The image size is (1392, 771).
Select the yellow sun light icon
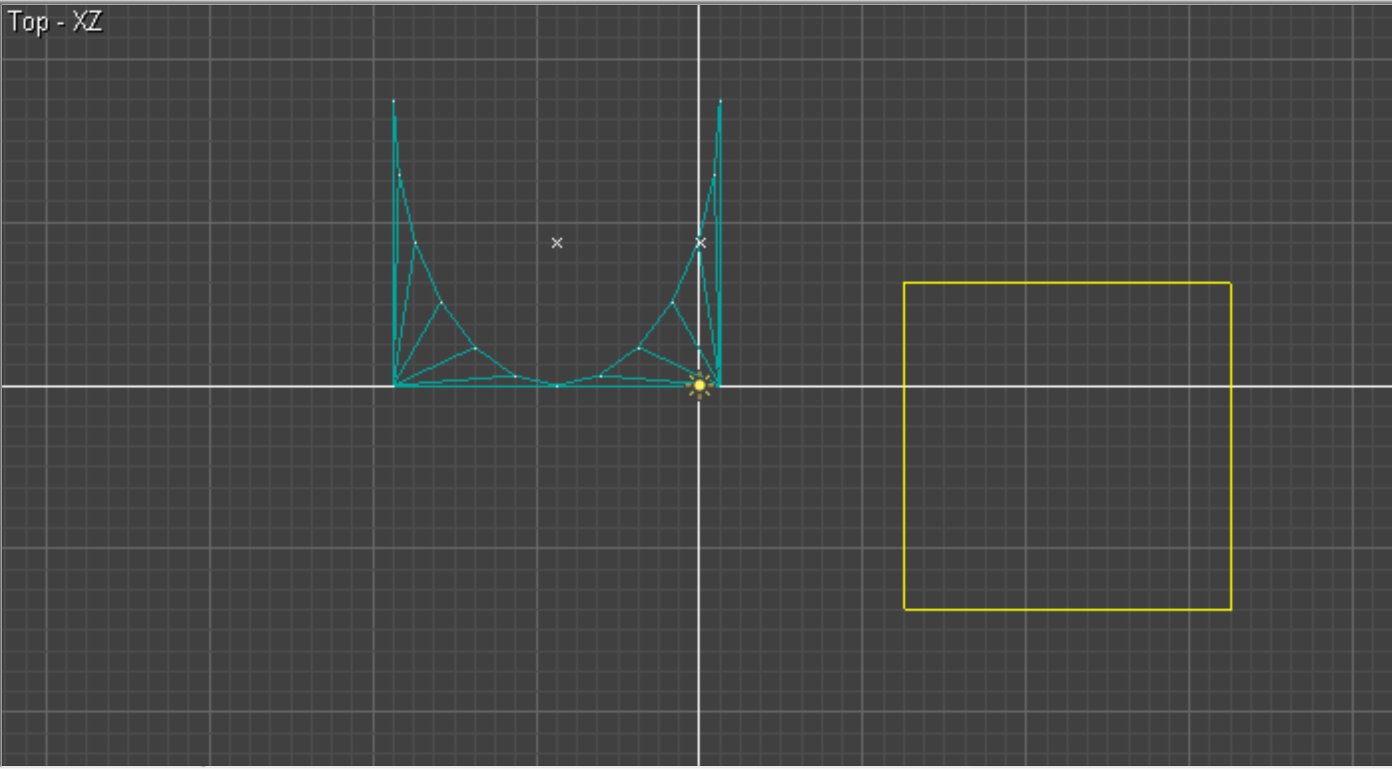pos(700,385)
